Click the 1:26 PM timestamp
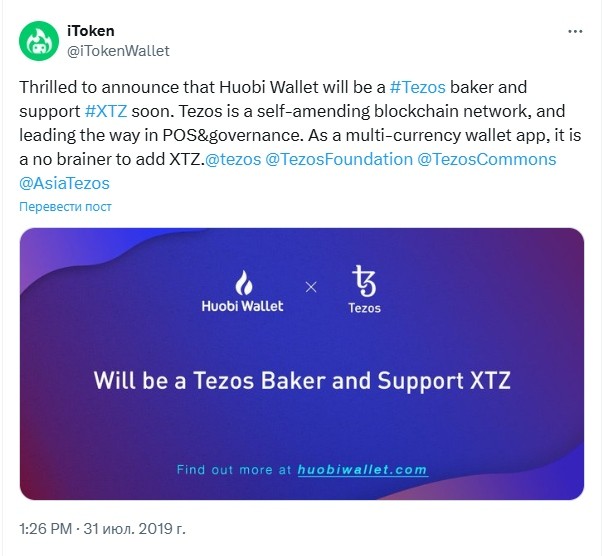 click(46, 529)
